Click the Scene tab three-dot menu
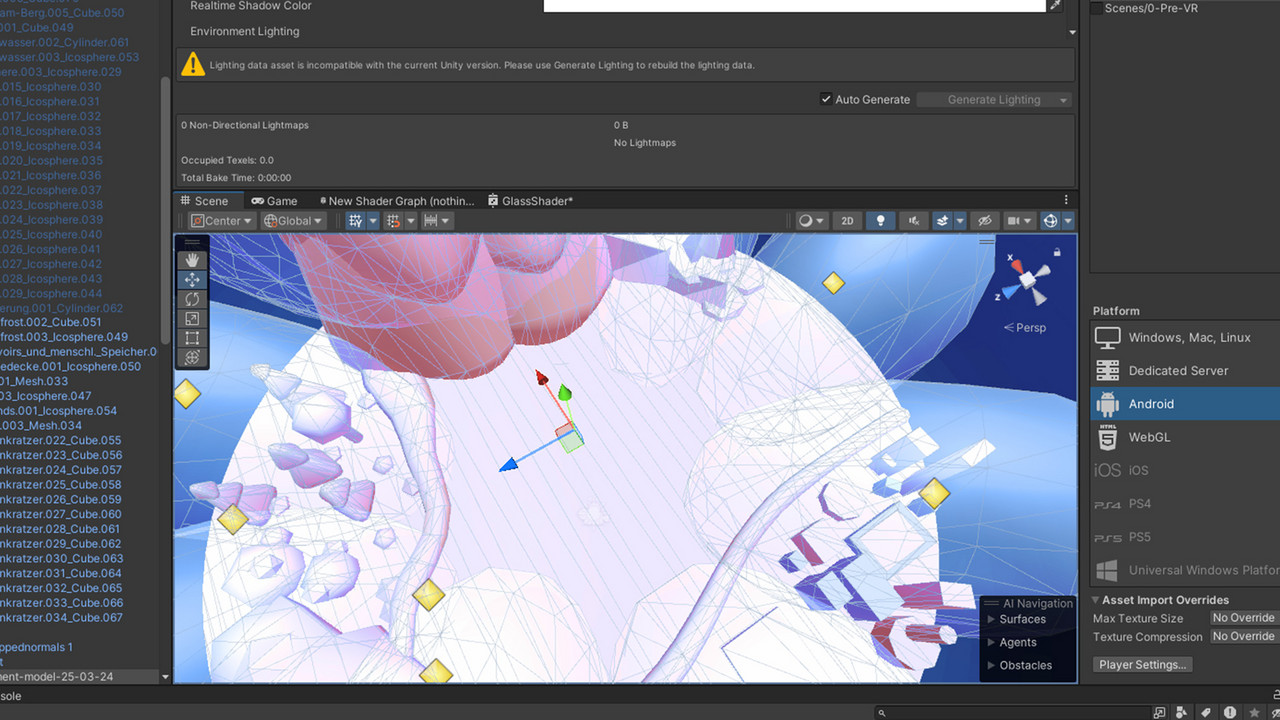 (x=1066, y=200)
